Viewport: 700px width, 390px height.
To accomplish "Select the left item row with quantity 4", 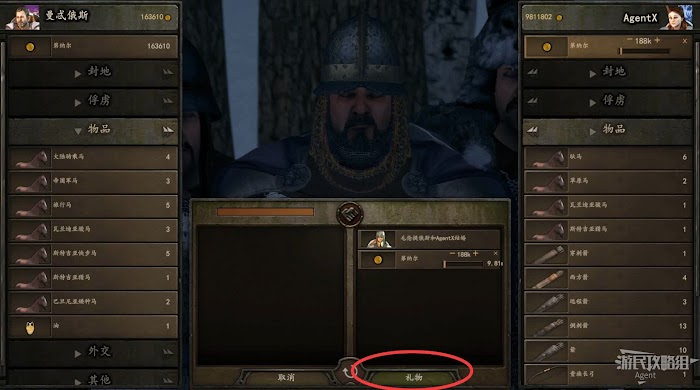I will click(x=93, y=158).
